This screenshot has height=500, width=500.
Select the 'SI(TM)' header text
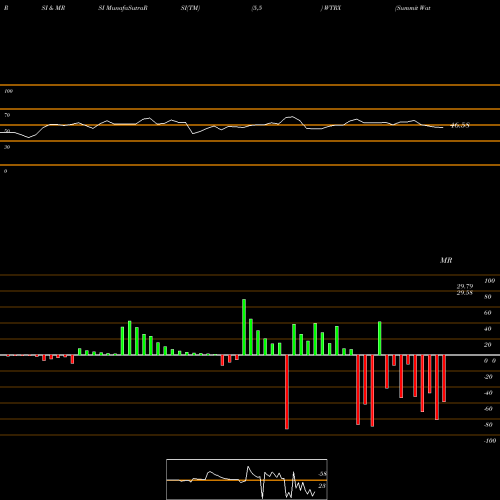[x=190, y=8]
